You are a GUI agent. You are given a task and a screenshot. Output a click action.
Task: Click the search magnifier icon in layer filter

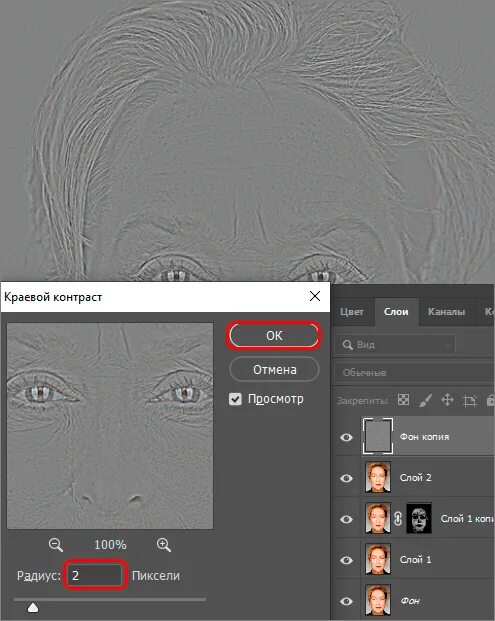click(x=348, y=345)
